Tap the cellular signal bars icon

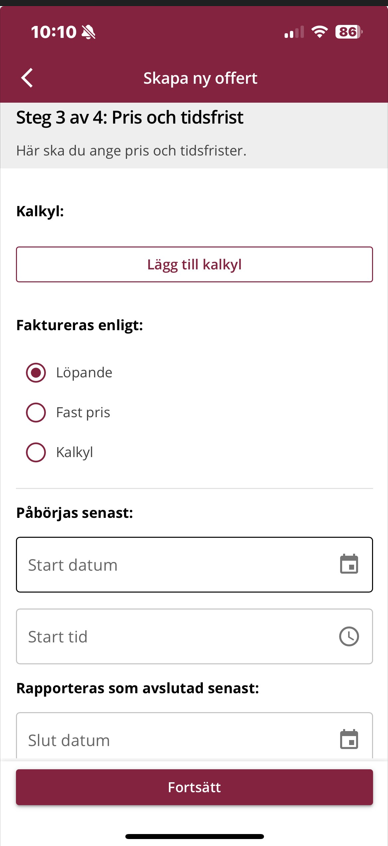tap(294, 33)
